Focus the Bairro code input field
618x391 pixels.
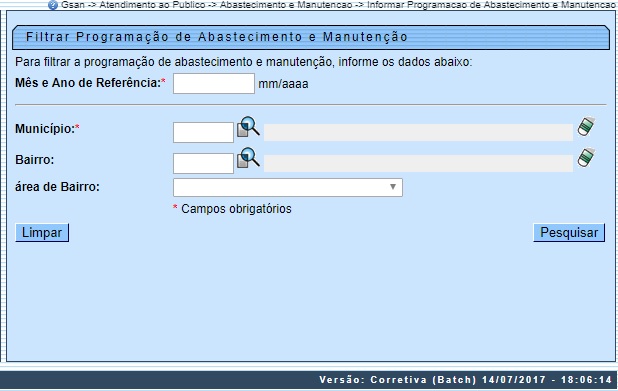click(203, 164)
